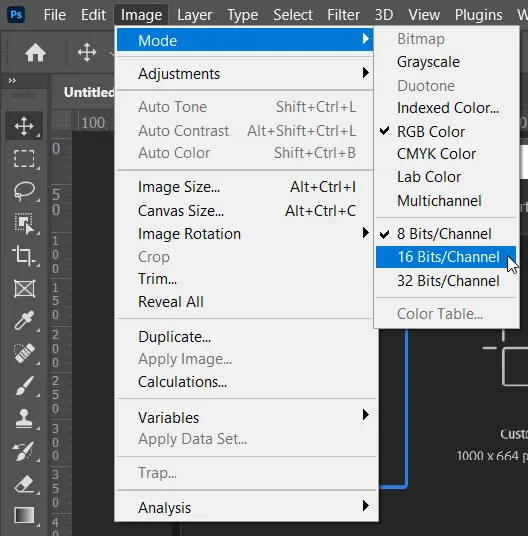
Task: Expand the toolbar with double-arrow icon
Action: (12, 81)
